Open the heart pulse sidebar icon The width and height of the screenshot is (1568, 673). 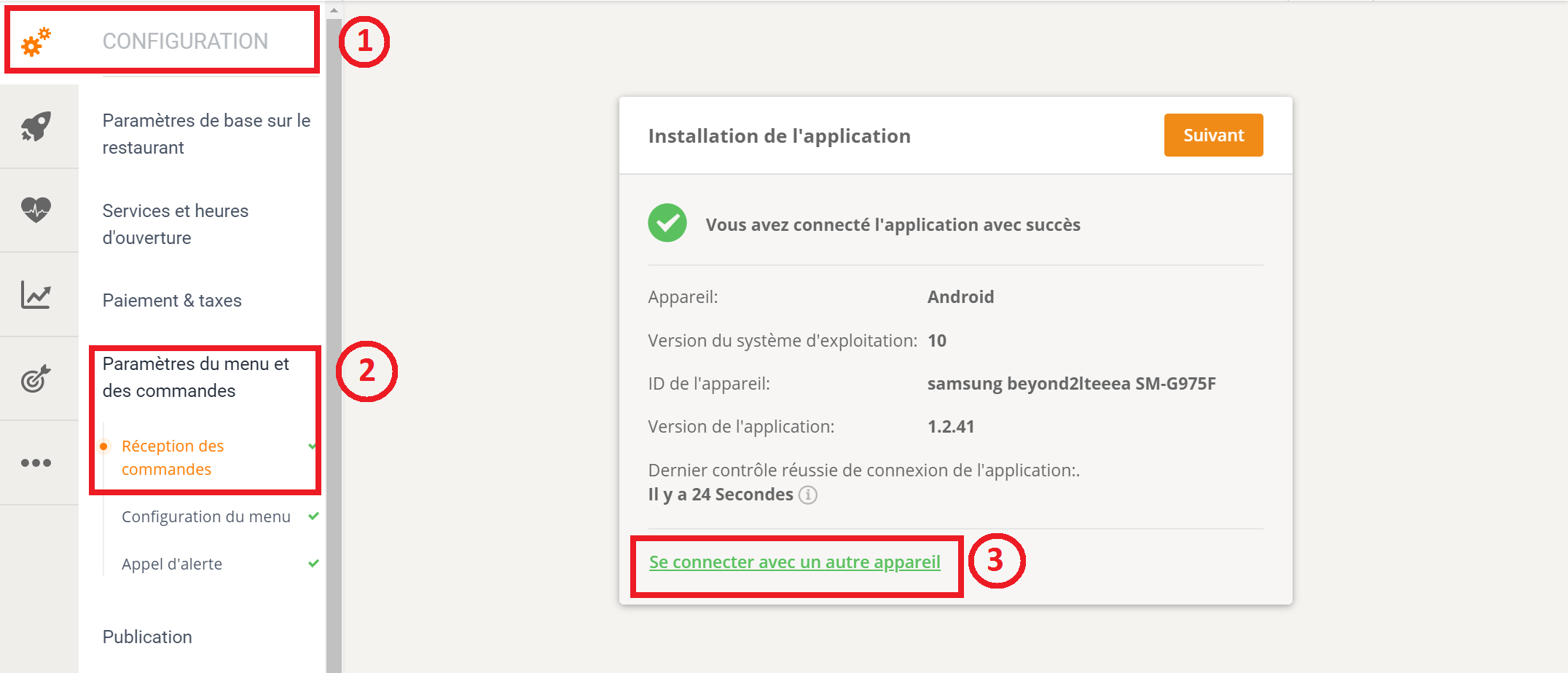pos(36,210)
